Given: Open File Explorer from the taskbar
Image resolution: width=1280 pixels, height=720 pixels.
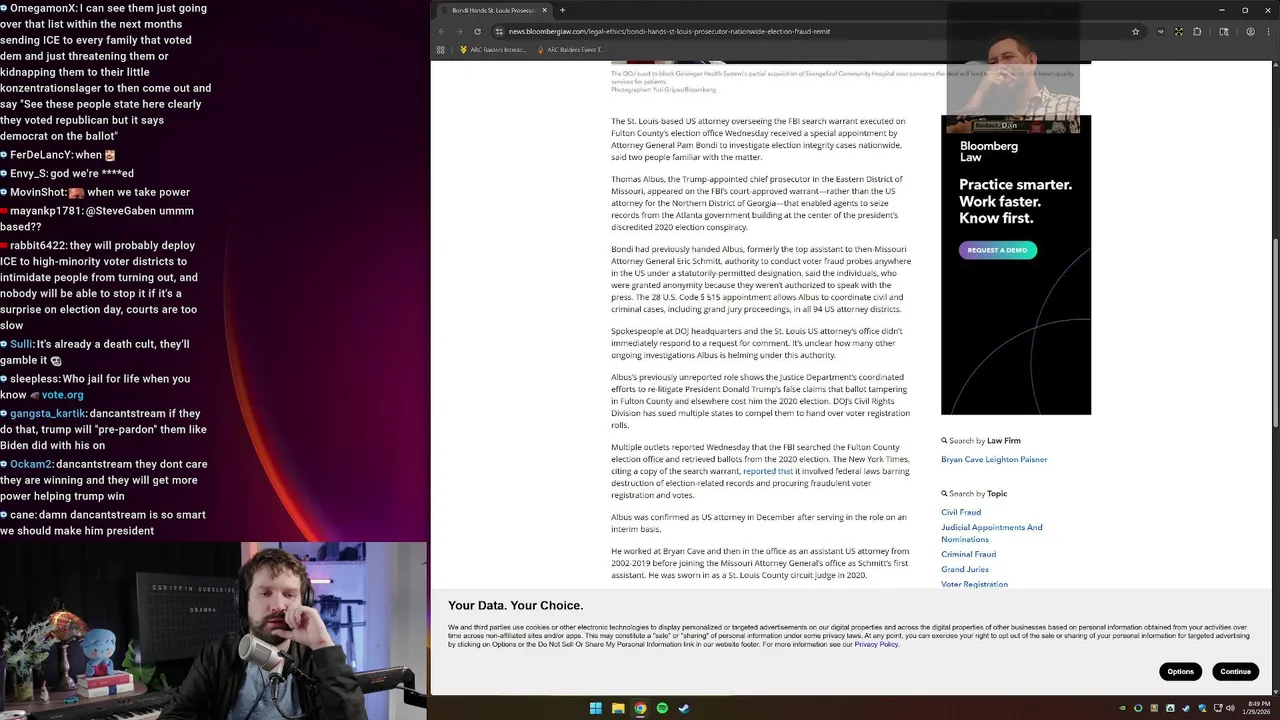Looking at the screenshot, I should pos(618,708).
